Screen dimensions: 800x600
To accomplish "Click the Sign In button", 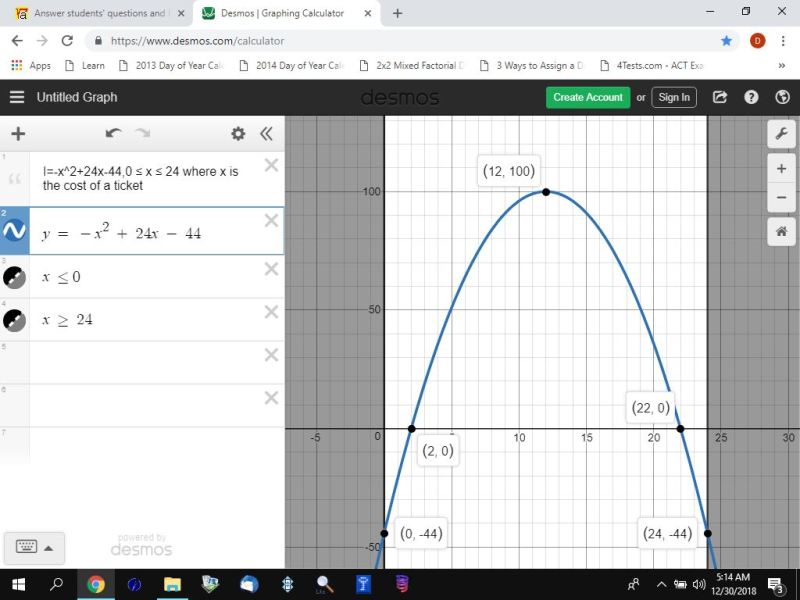I will click(x=674, y=97).
